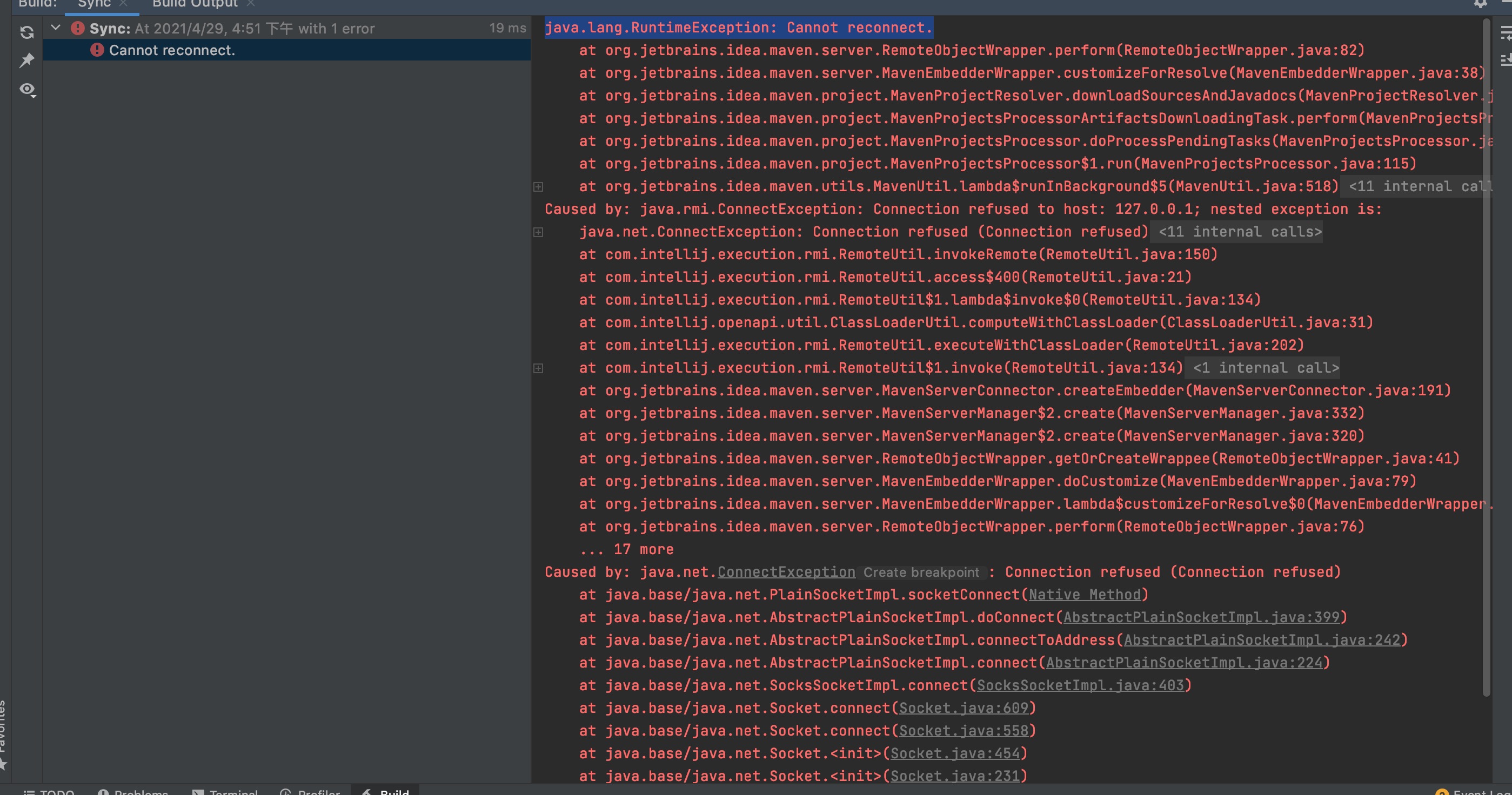Switch to the Build Output tab
The height and width of the screenshot is (795, 1512).
click(195, 4)
